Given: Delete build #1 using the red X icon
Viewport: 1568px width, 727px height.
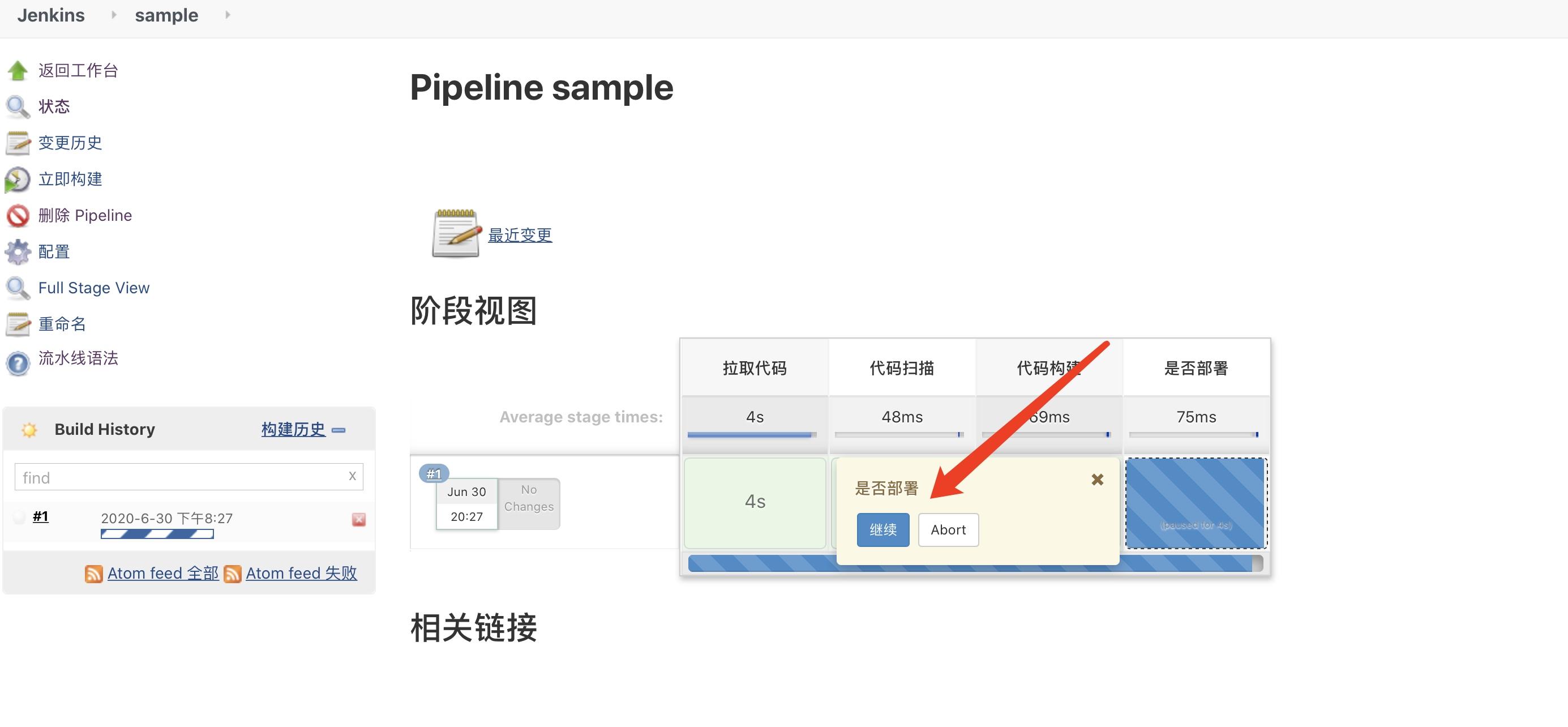Looking at the screenshot, I should pyautogui.click(x=359, y=519).
